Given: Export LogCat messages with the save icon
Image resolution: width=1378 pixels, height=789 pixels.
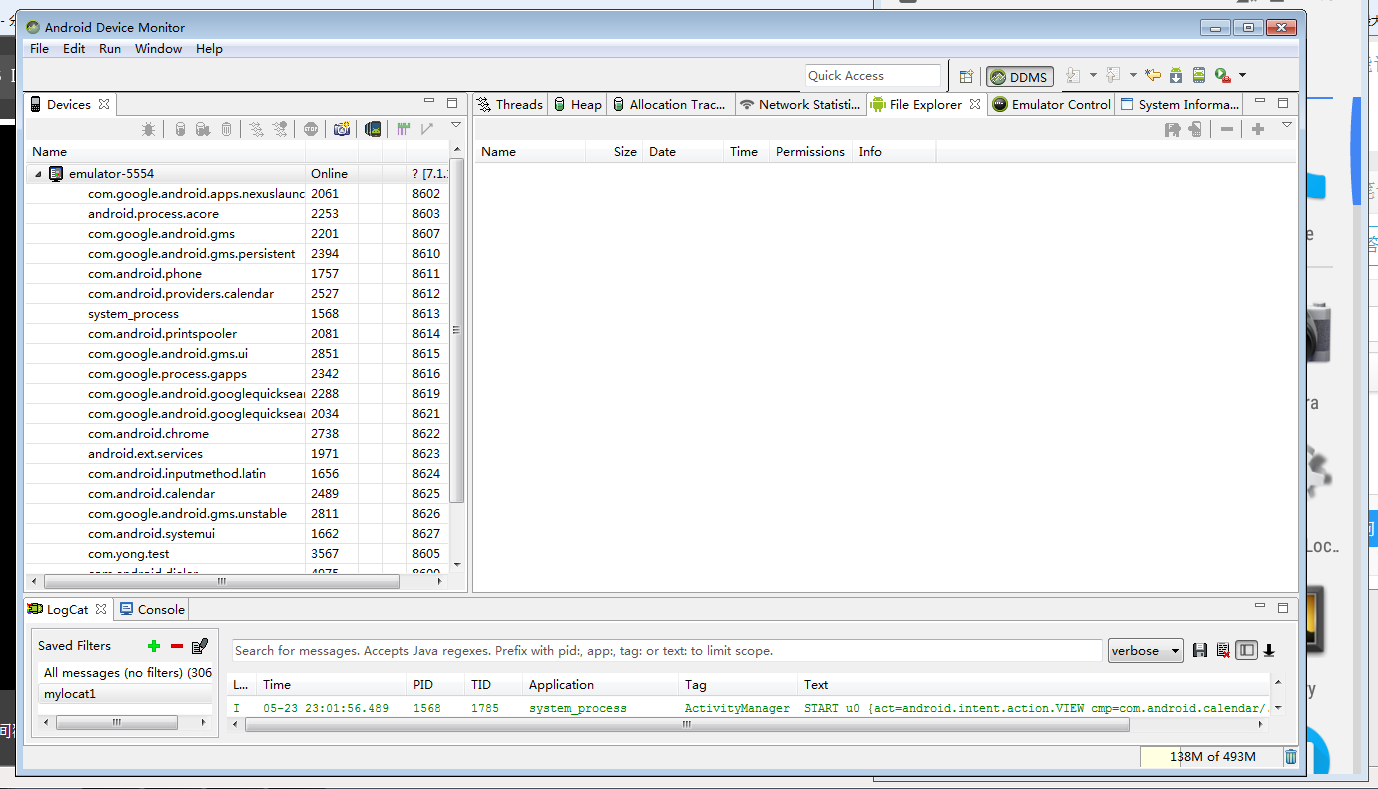Looking at the screenshot, I should click(x=1200, y=650).
